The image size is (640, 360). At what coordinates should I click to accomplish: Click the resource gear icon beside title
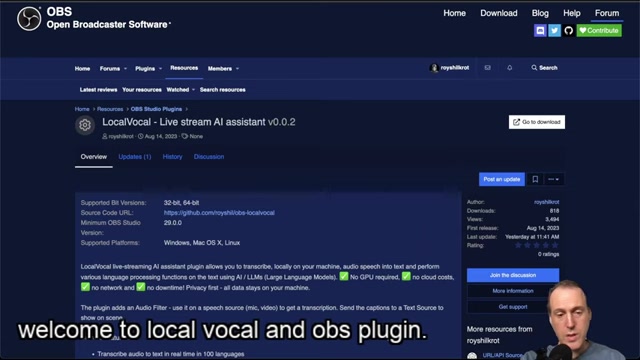[85, 125]
